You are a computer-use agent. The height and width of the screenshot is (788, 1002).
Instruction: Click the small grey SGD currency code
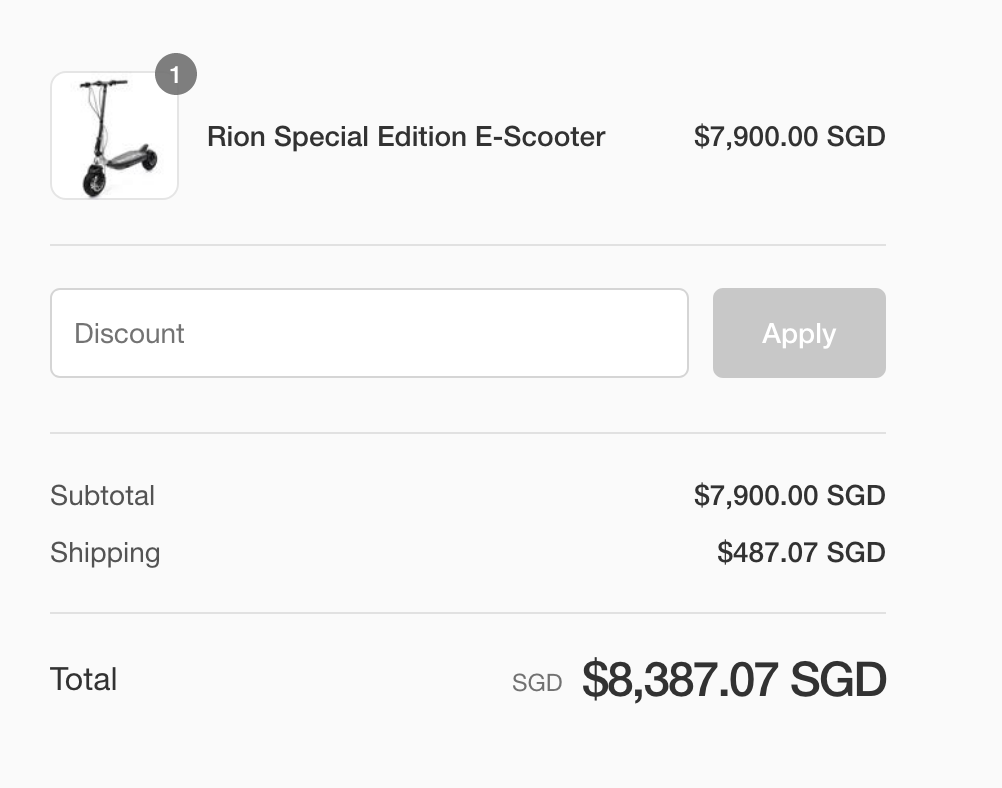[537, 683]
